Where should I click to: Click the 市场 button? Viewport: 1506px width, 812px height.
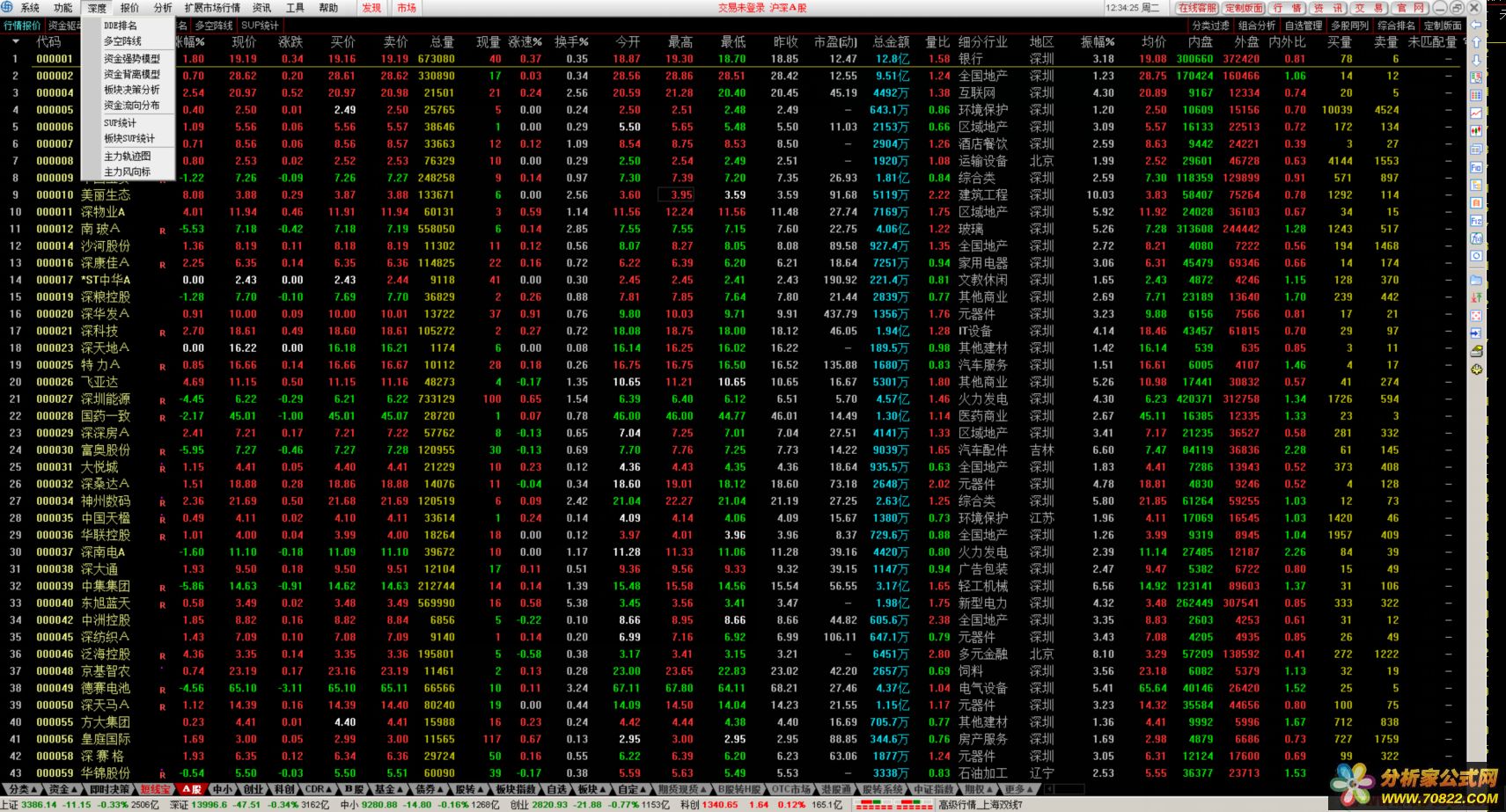tap(406, 8)
